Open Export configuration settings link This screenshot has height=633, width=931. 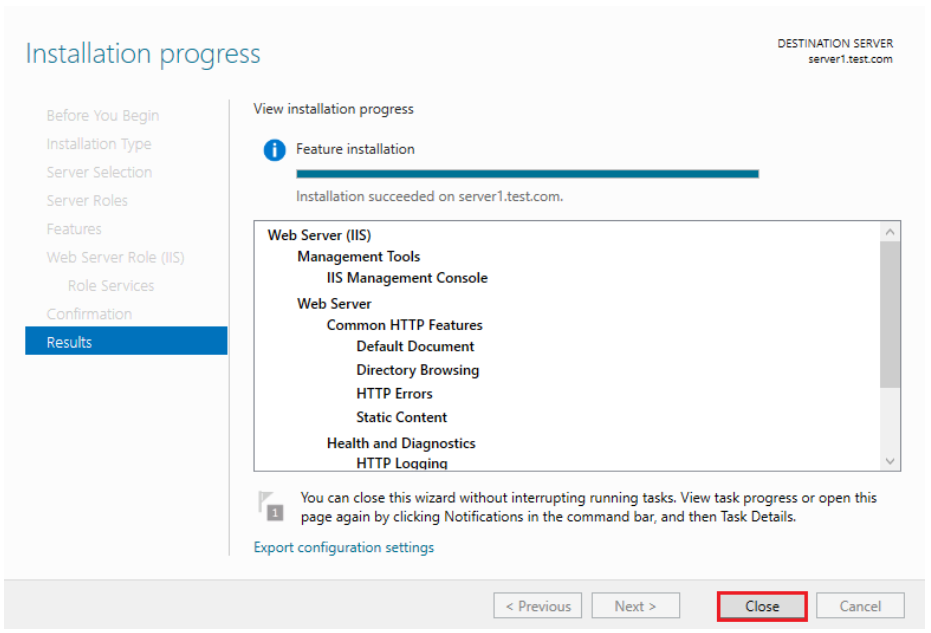point(344,547)
